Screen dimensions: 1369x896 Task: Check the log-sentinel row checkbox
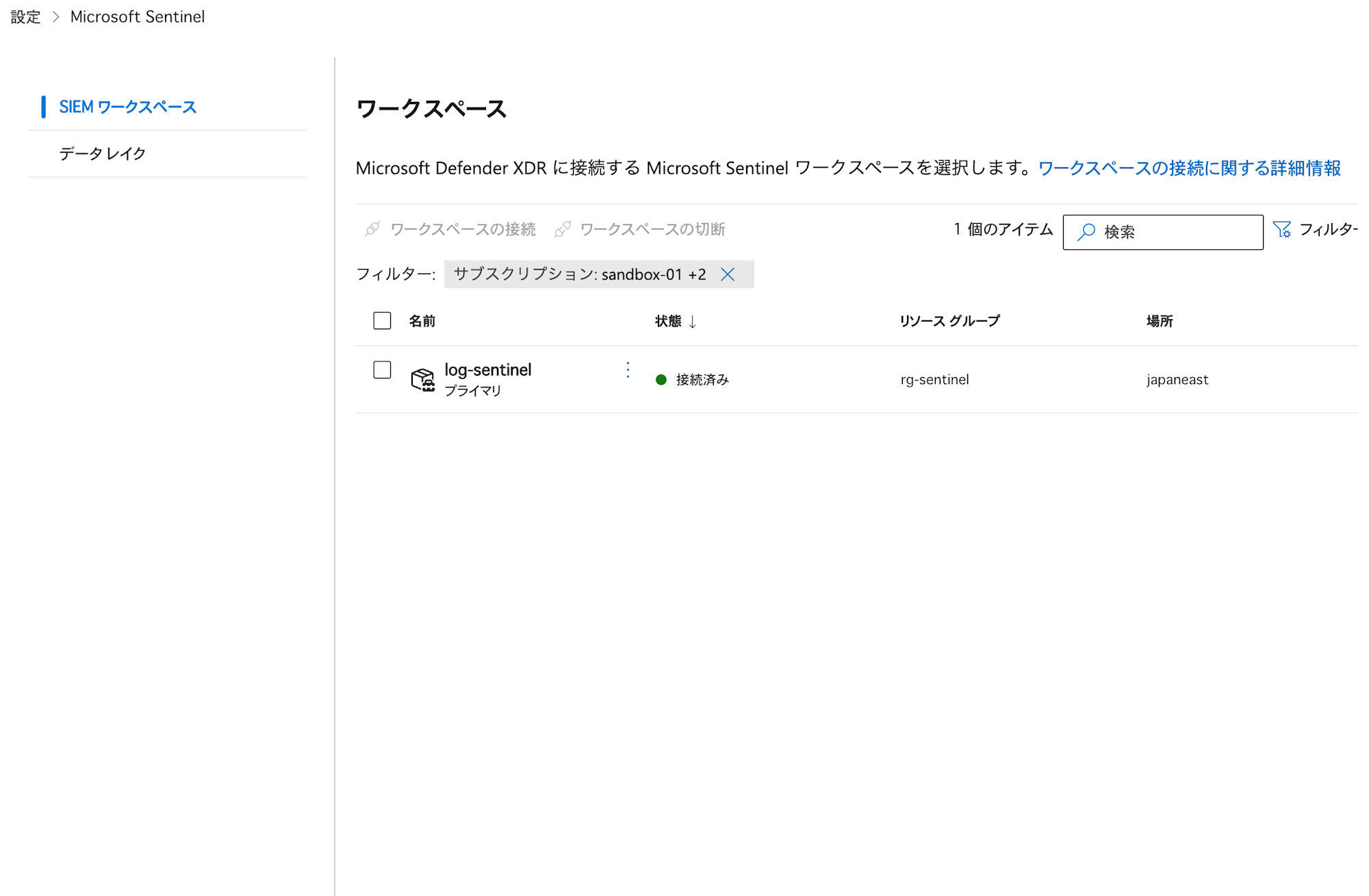tap(382, 370)
